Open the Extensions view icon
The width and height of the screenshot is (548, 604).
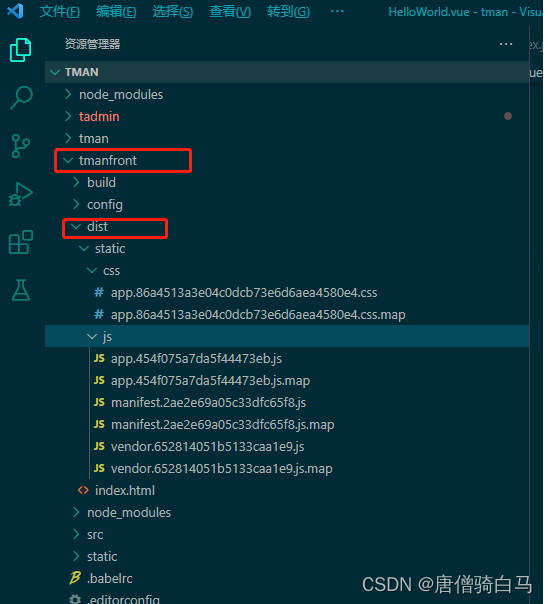coord(20,242)
